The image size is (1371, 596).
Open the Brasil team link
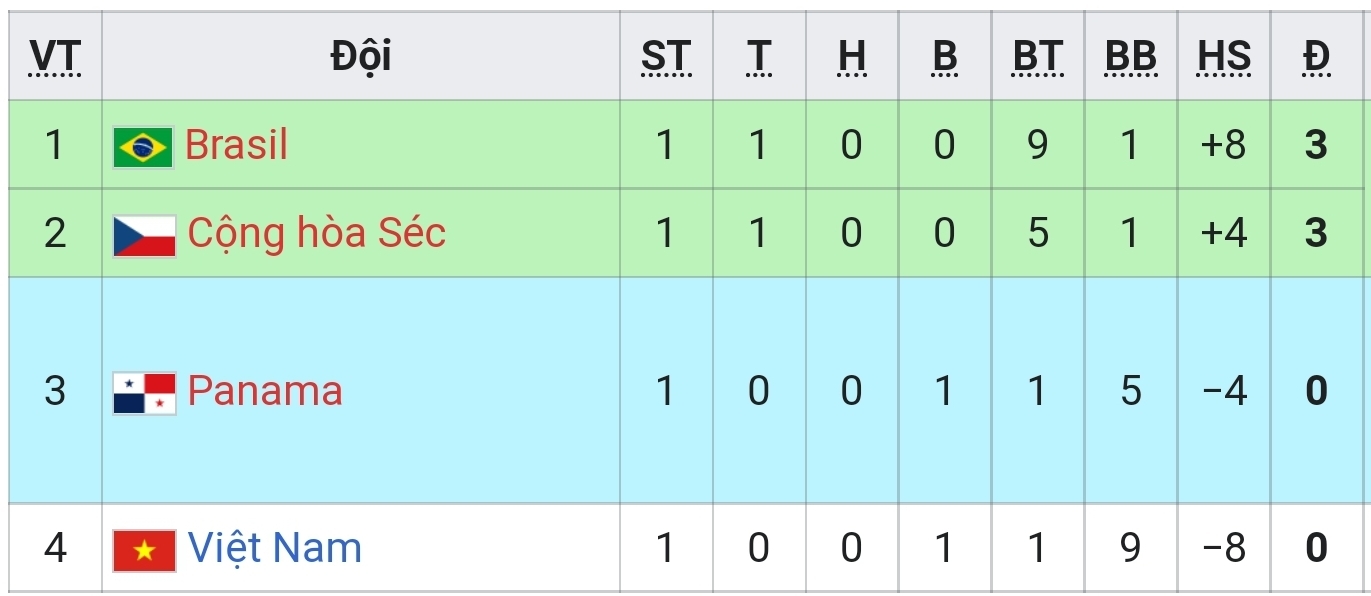click(236, 145)
